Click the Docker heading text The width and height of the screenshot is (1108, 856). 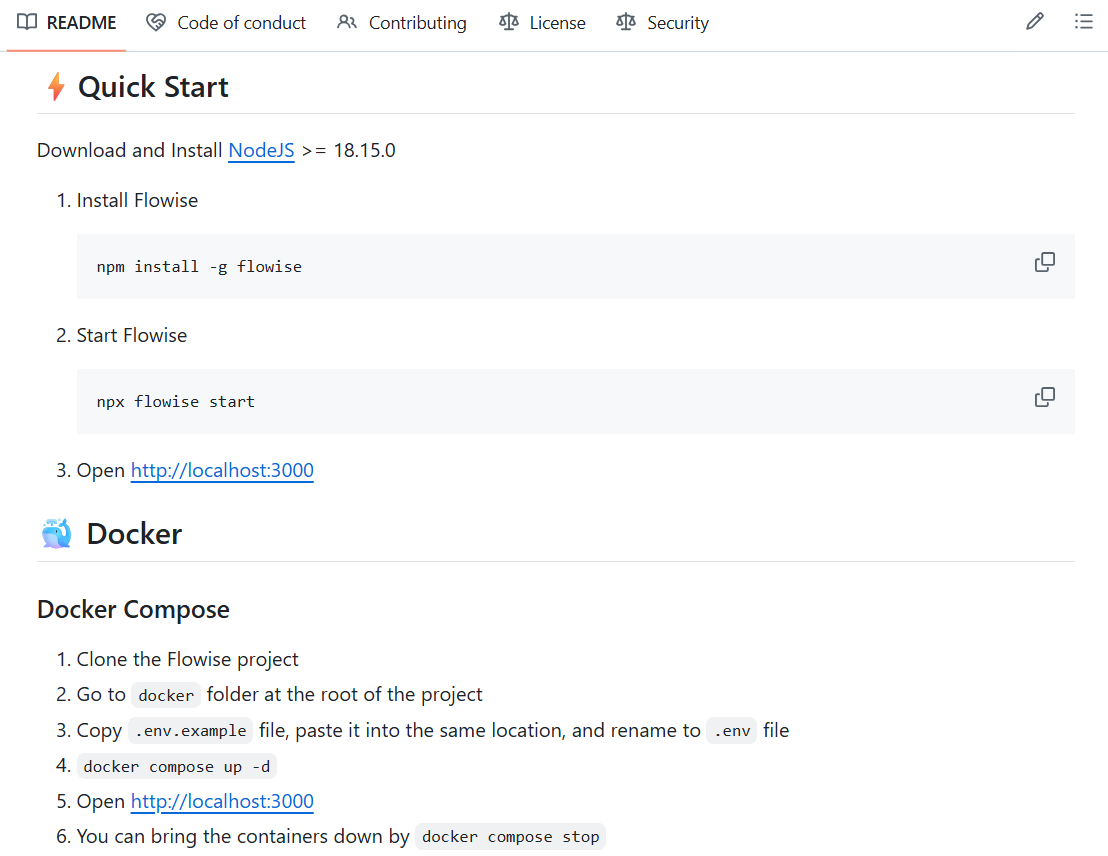click(134, 534)
